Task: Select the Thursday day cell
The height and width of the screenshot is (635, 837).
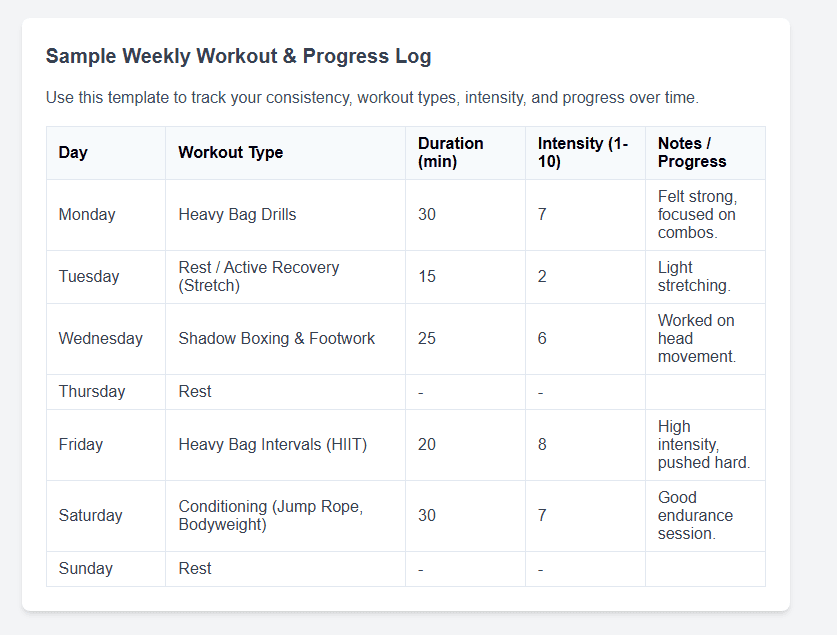Action: [x=106, y=392]
